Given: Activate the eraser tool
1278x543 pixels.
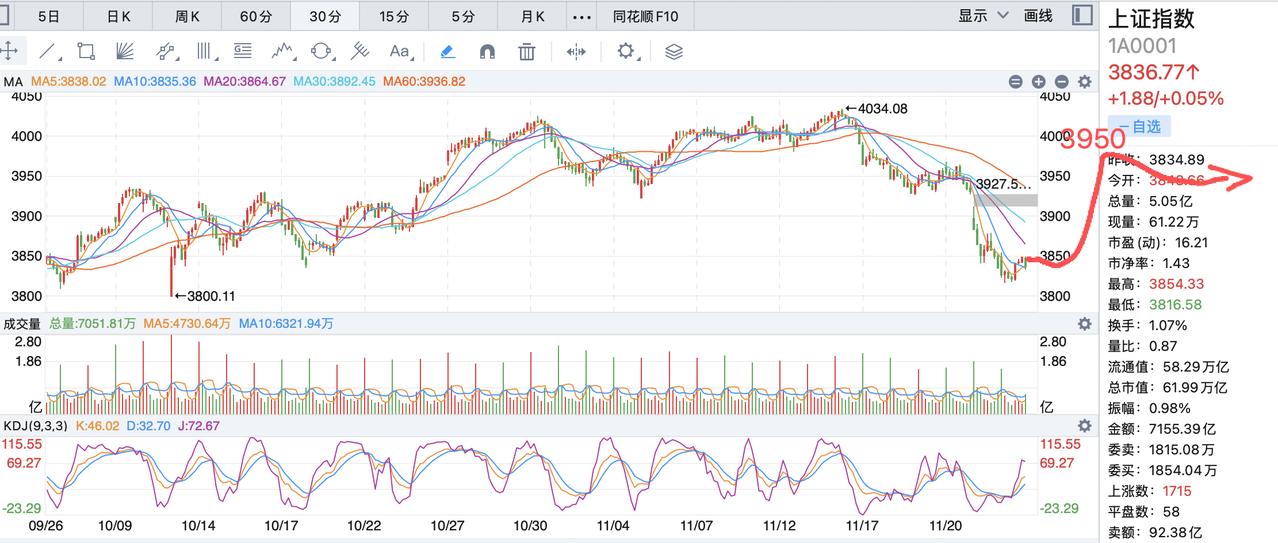Looking at the screenshot, I should pyautogui.click(x=448, y=51).
